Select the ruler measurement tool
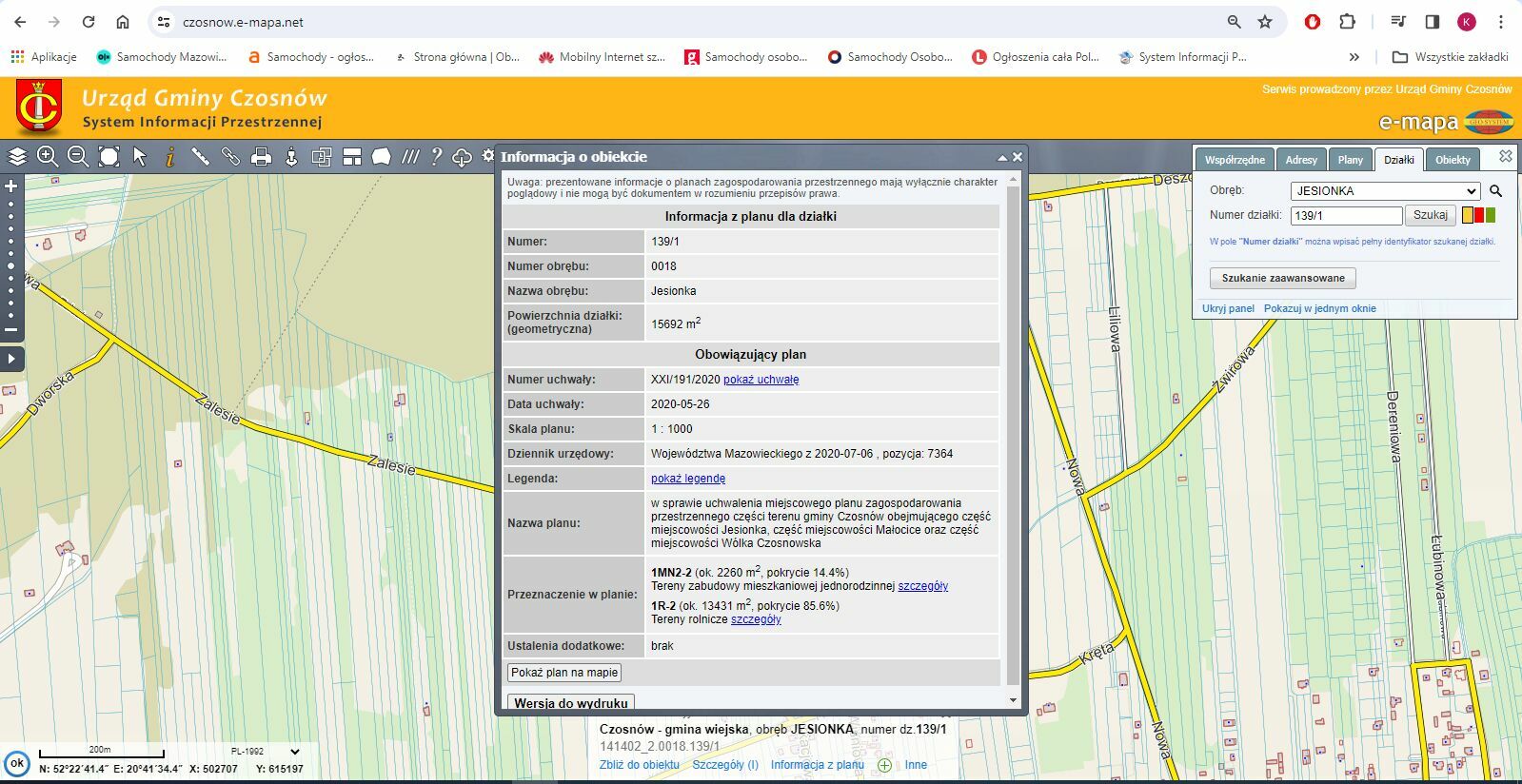 200,157
